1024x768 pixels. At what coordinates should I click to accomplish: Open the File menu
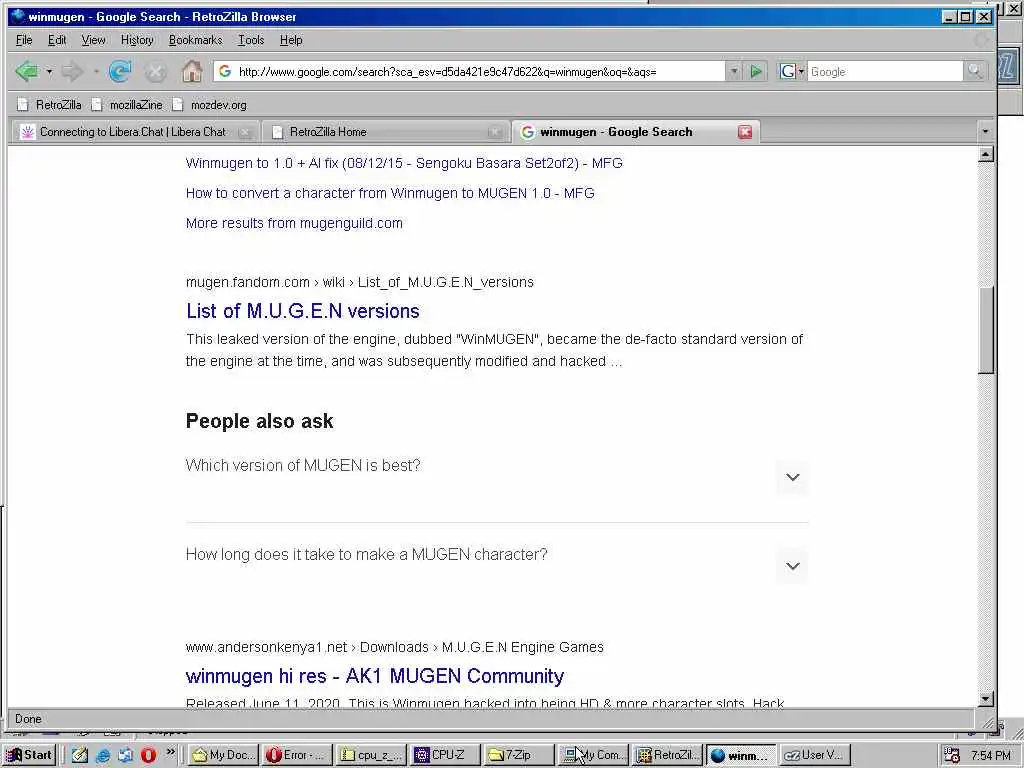point(24,40)
